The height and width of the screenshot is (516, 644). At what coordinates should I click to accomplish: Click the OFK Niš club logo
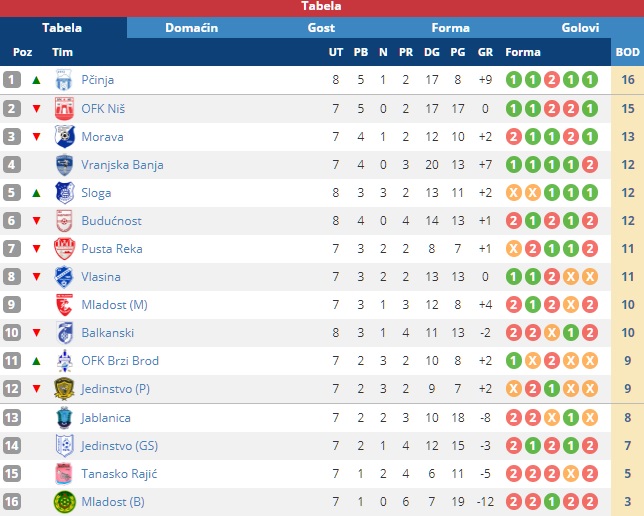tap(64, 108)
